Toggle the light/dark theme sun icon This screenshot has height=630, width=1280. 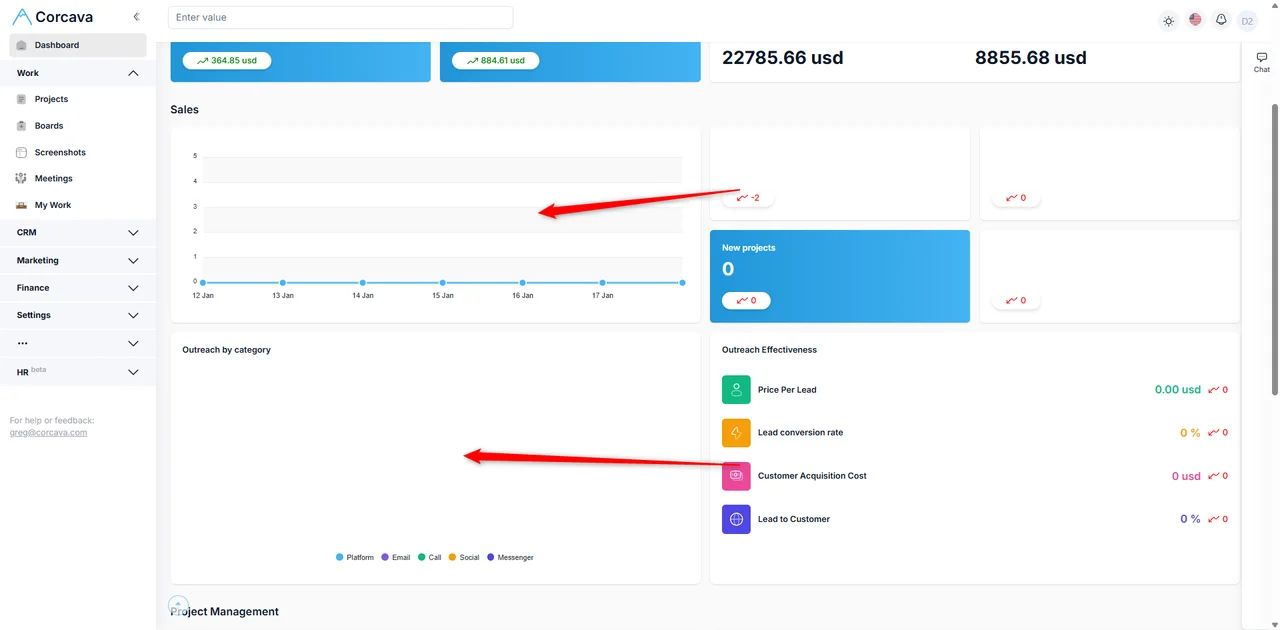coord(1169,20)
